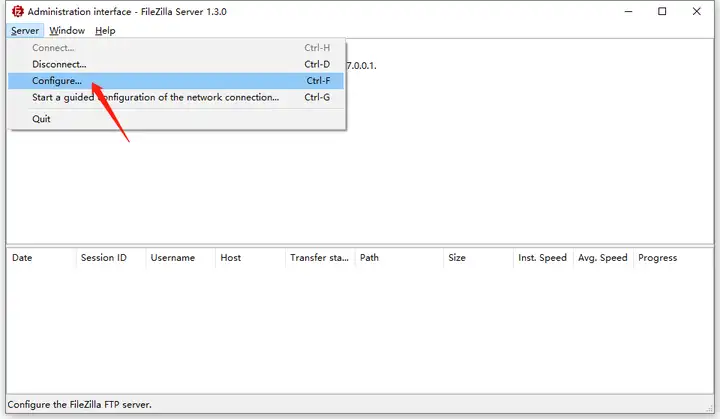Screen dimensions: 720x419
Task: Maximize the Administration interface window
Action: pos(662,11)
